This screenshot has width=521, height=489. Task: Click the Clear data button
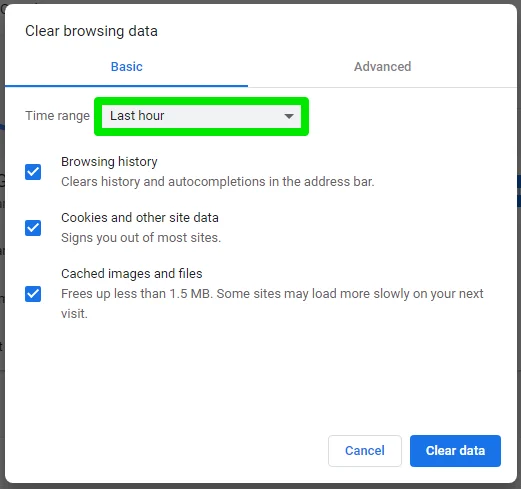coord(455,451)
